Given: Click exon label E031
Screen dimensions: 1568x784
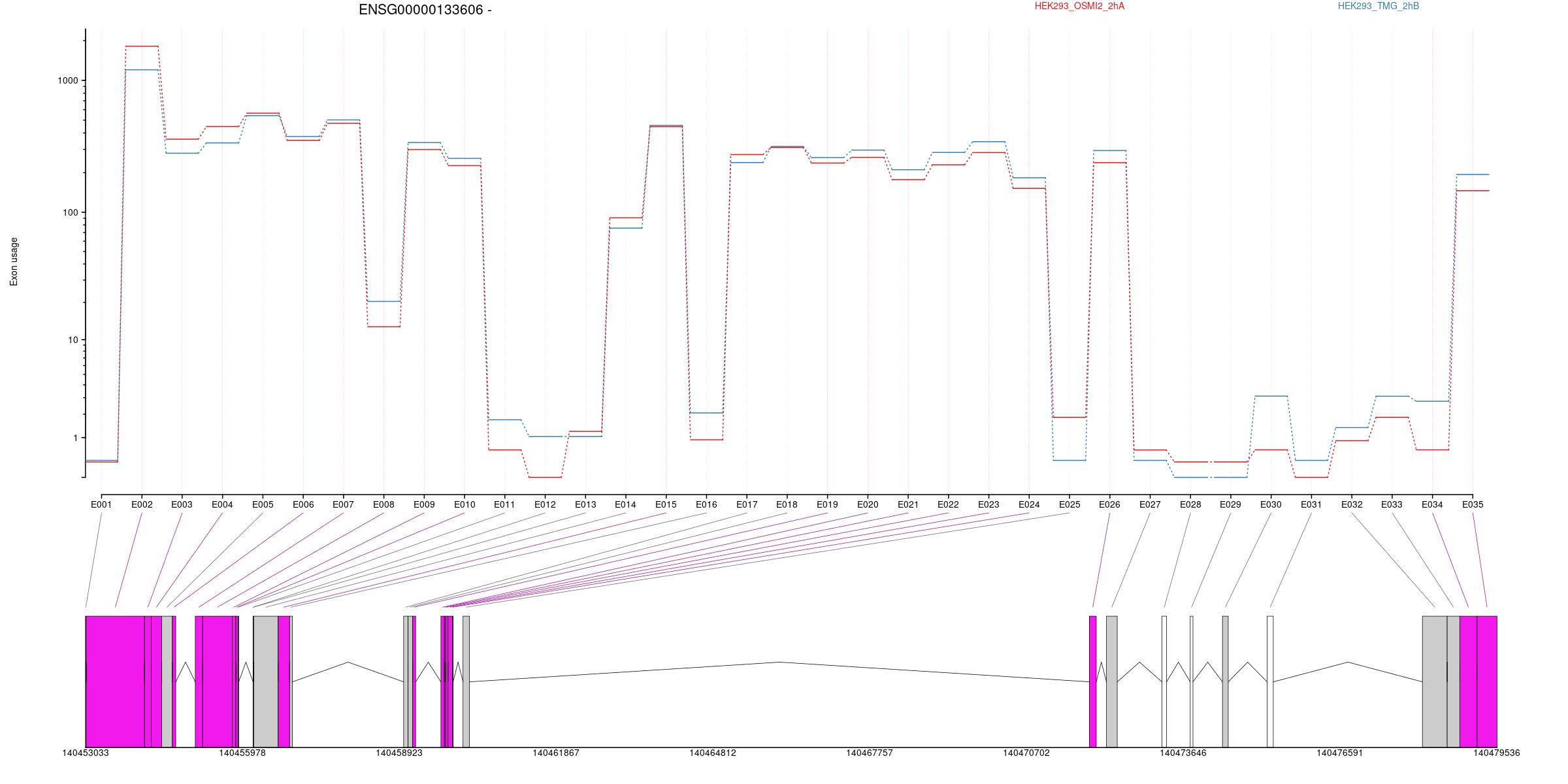Looking at the screenshot, I should click(x=1311, y=504).
